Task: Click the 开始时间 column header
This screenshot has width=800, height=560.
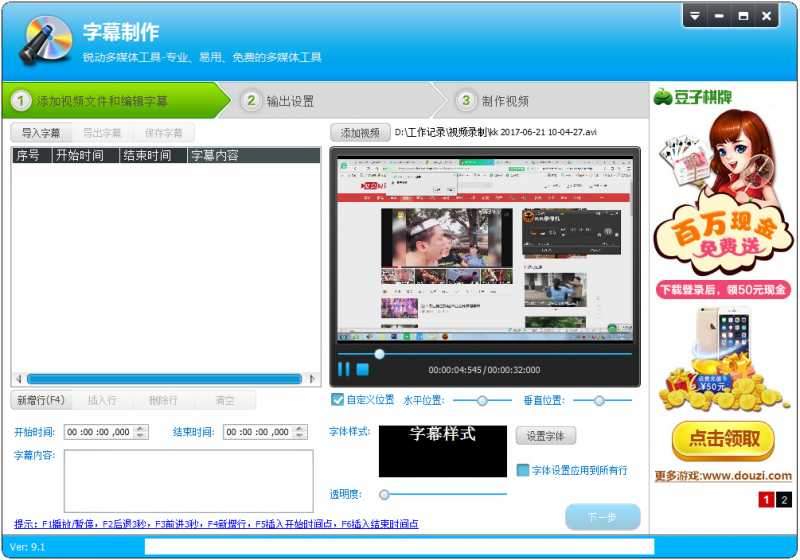Action: [85, 155]
